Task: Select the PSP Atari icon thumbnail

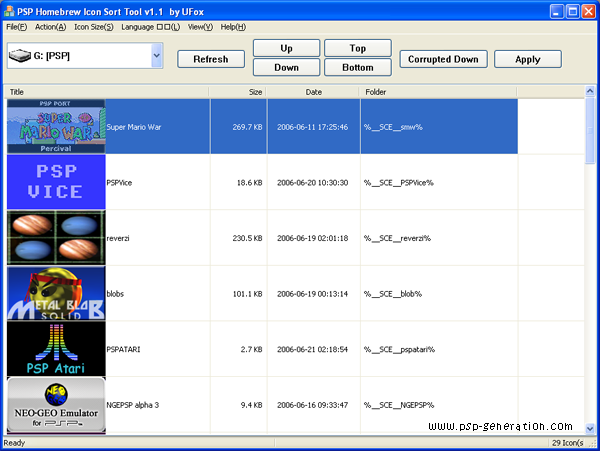Action: [56, 349]
